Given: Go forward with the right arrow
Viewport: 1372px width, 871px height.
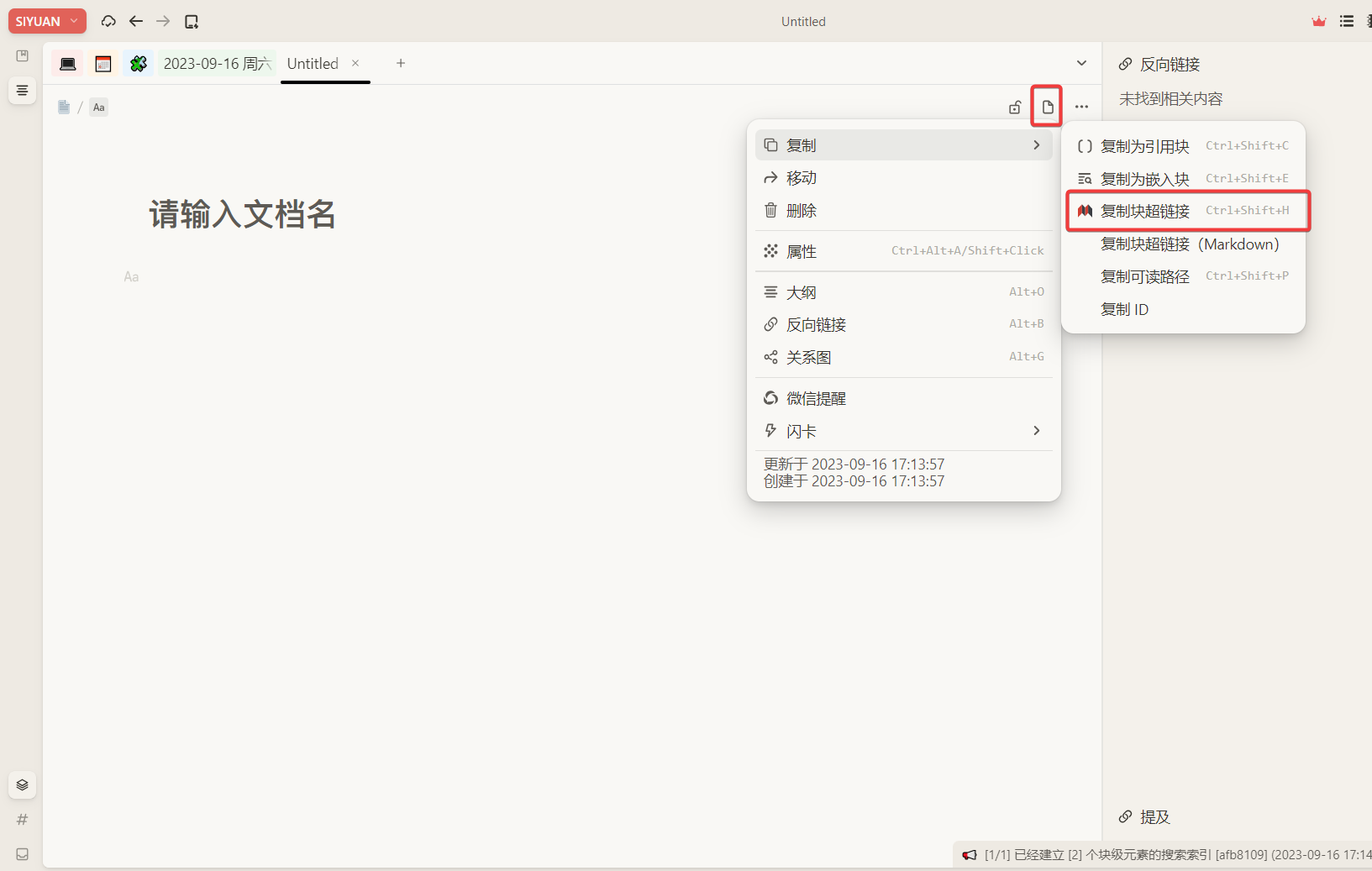Looking at the screenshot, I should pos(163,21).
